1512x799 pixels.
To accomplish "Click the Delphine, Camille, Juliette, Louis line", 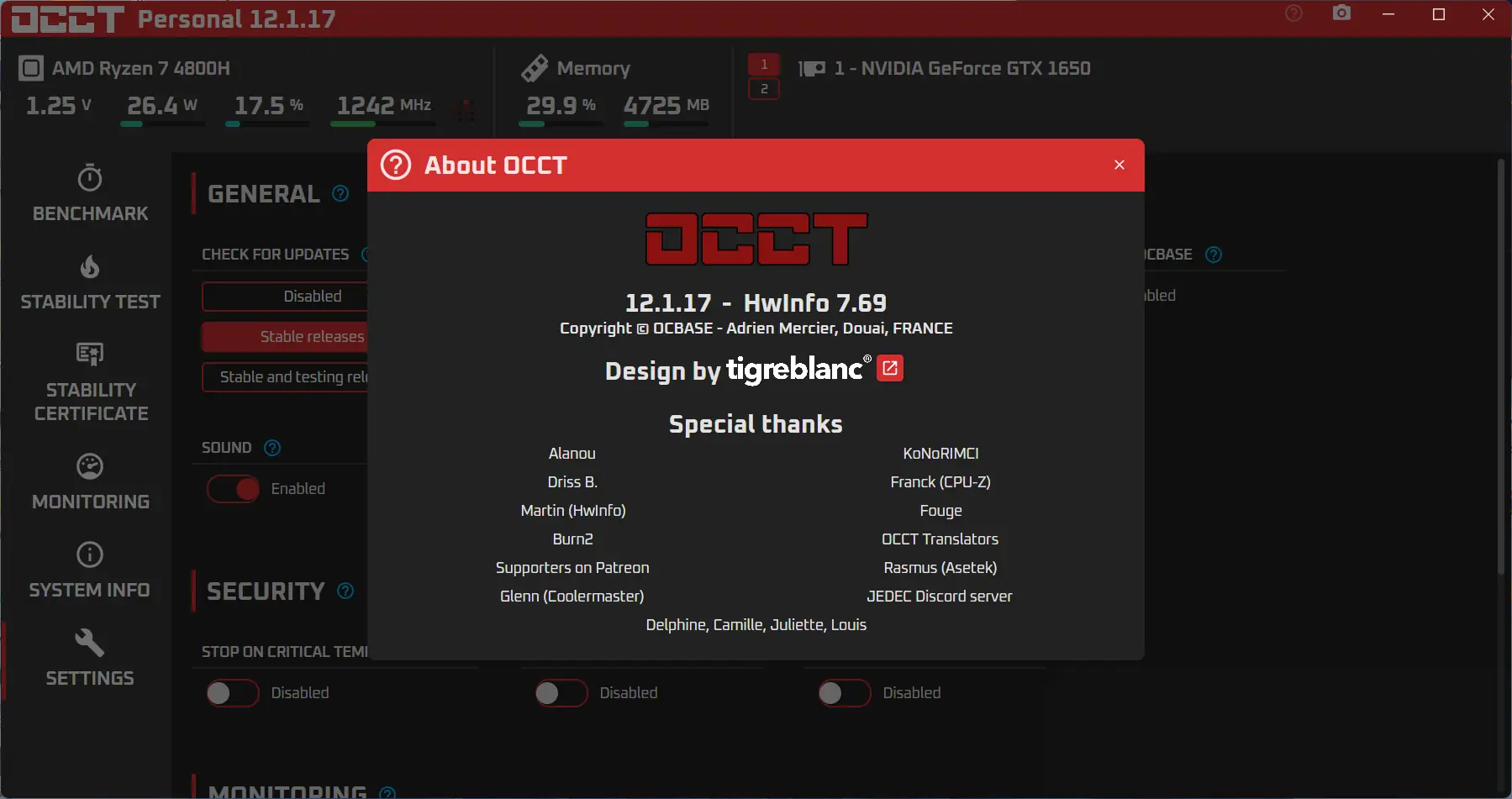I will pos(756,625).
